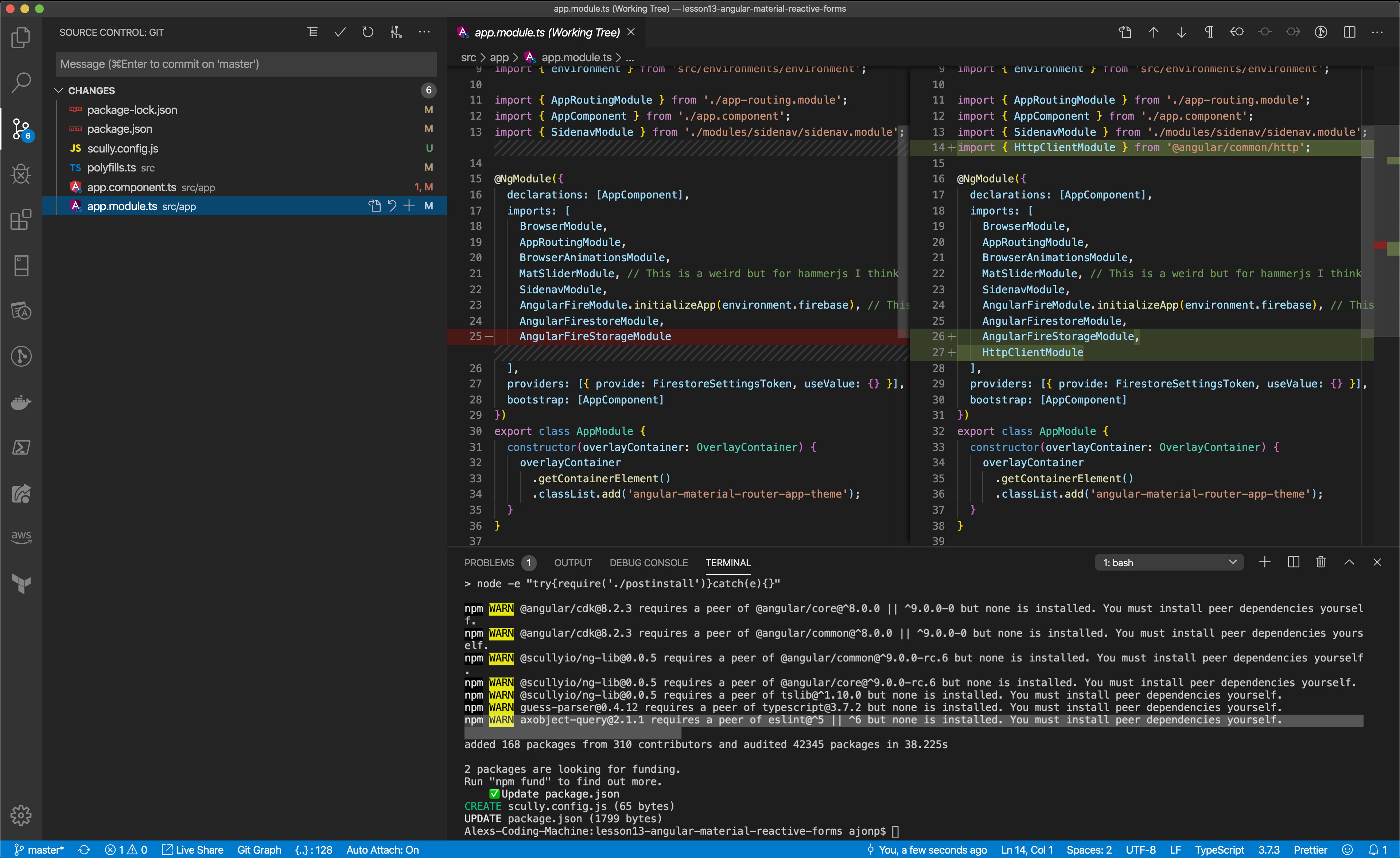
Task: Click Prettier in status bar
Action: (x=1310, y=850)
